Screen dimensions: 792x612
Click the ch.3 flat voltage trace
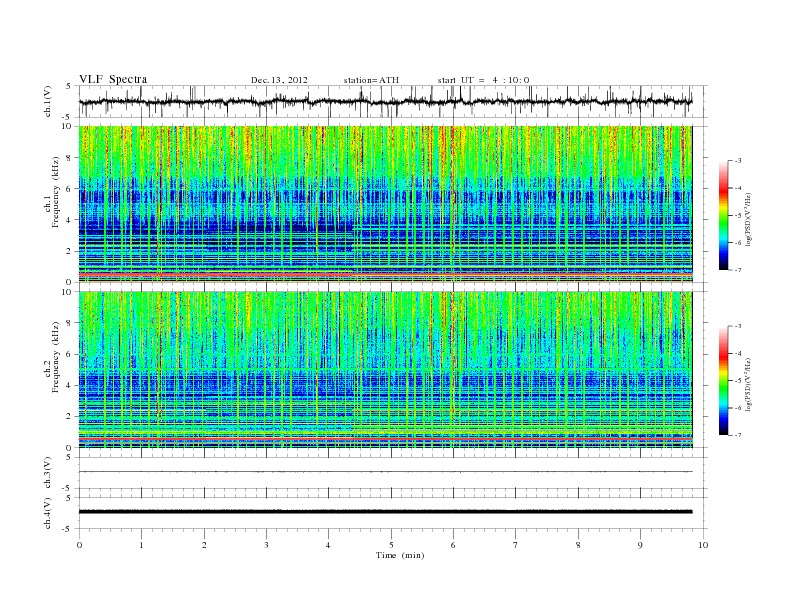[x=385, y=472]
